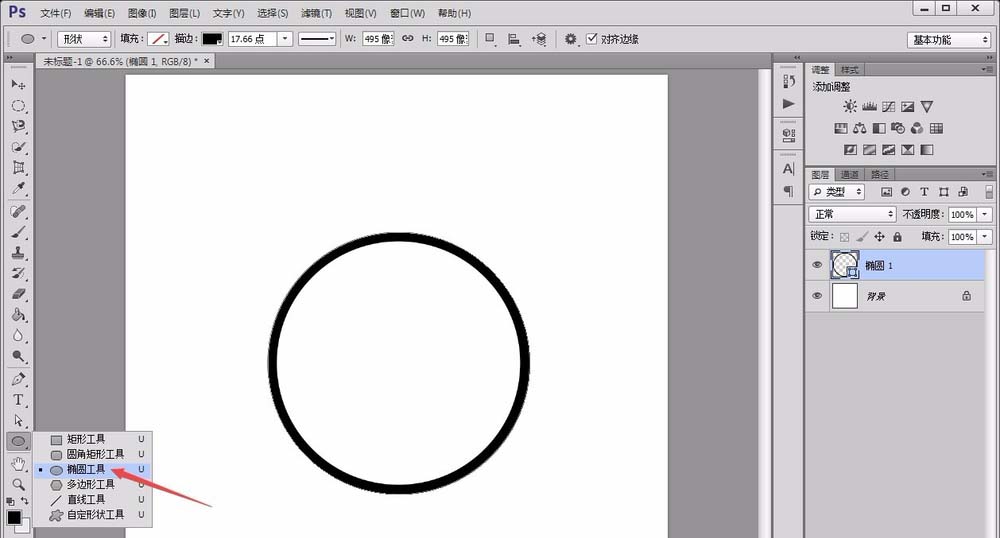Add a Curves adjustment
The height and width of the screenshot is (538, 1000).
coord(888,106)
